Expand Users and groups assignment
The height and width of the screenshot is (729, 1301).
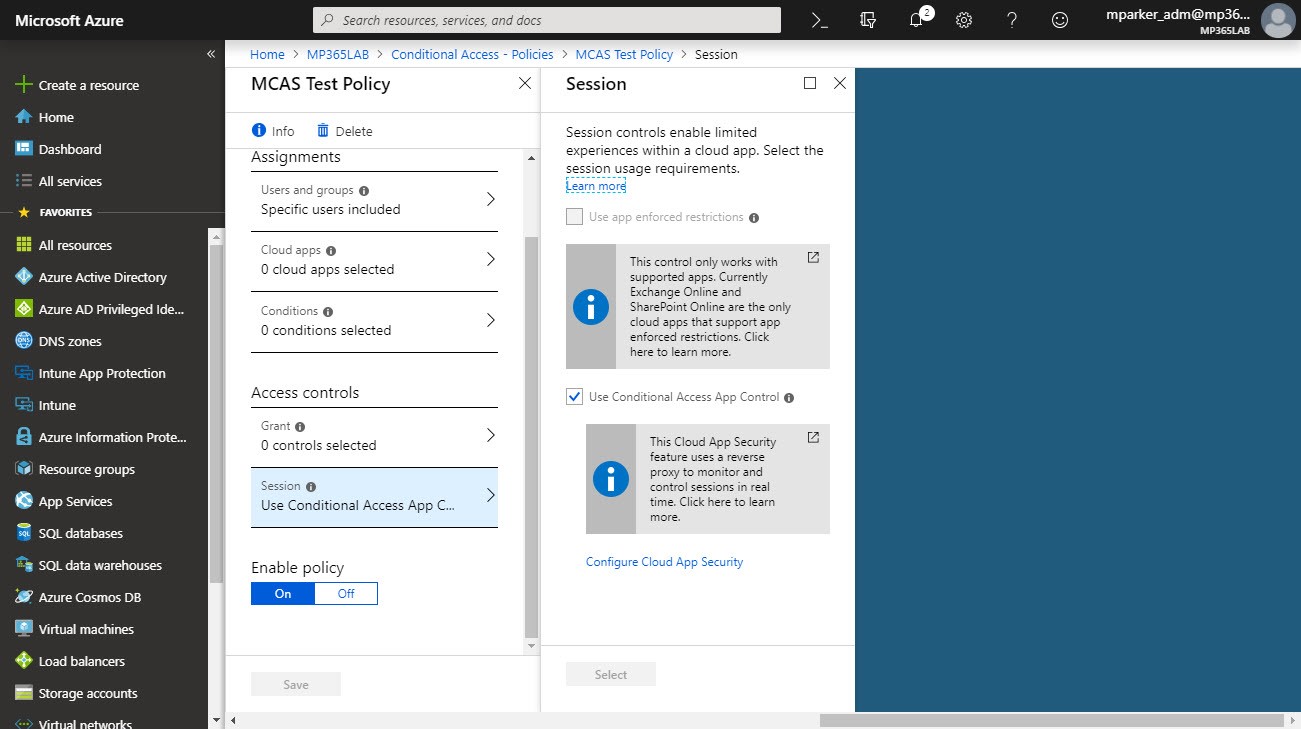(x=374, y=200)
